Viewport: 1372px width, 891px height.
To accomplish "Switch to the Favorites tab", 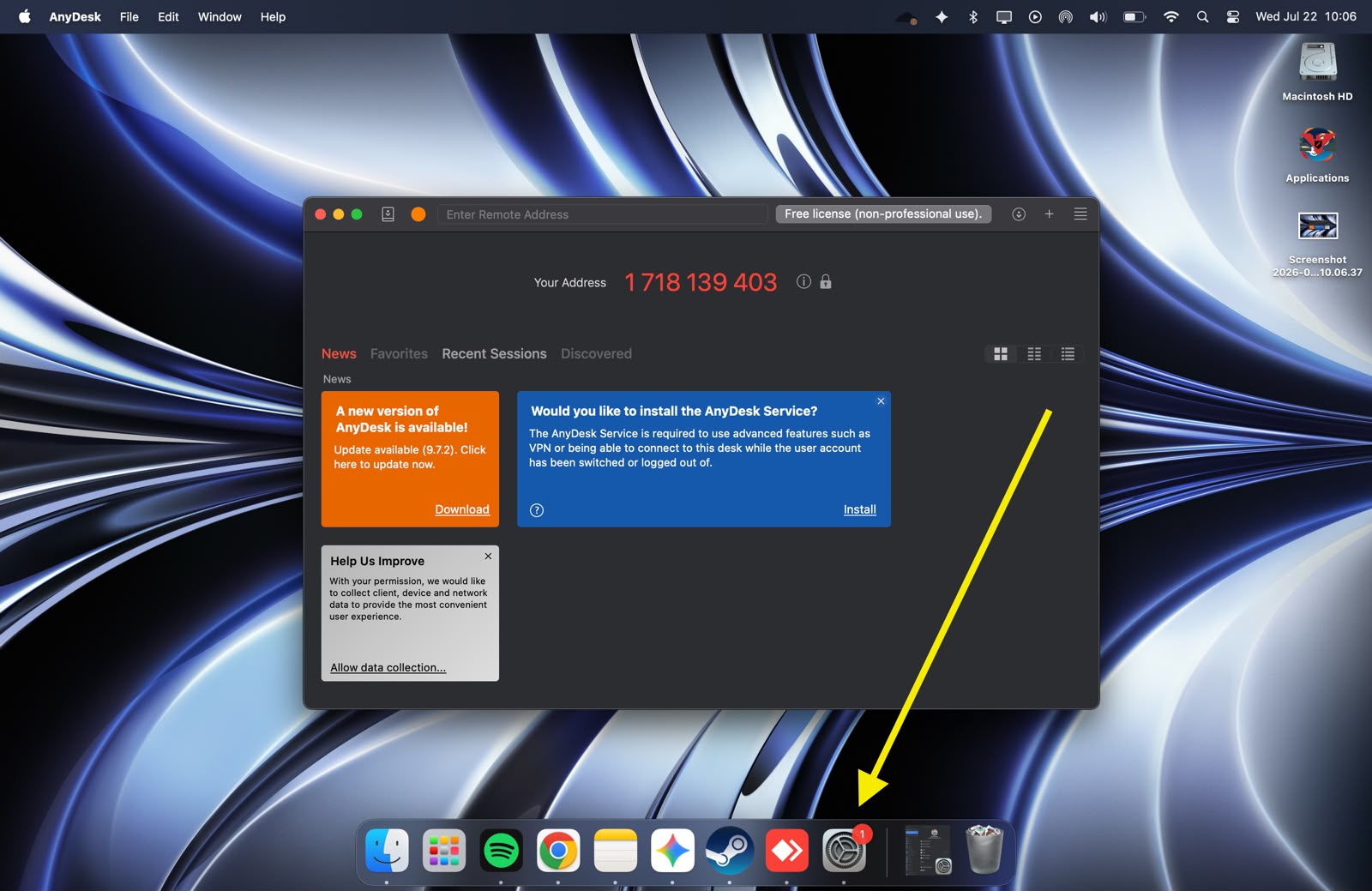I will click(399, 353).
